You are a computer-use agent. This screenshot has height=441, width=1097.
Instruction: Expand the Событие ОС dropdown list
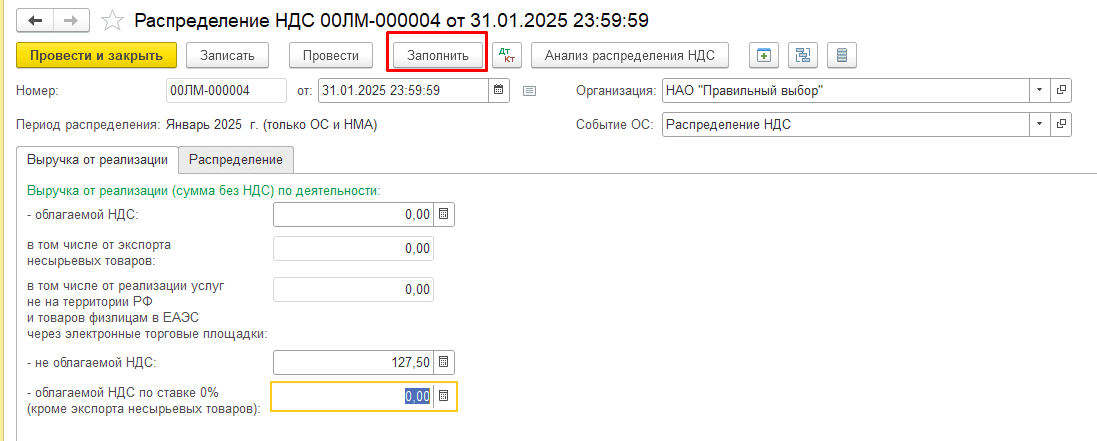[x=1040, y=125]
